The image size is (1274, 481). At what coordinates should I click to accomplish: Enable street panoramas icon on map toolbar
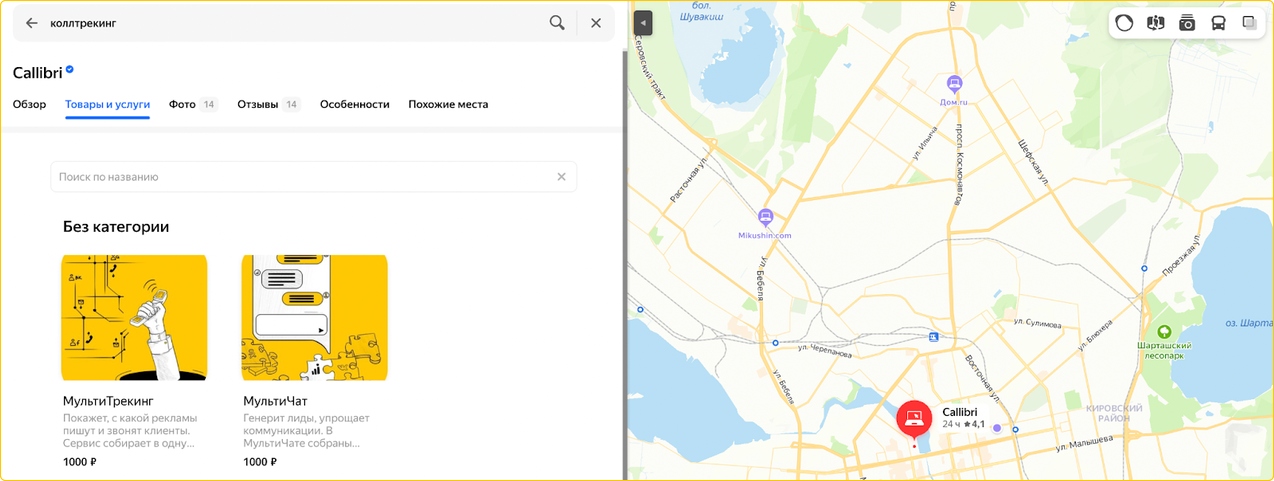pyautogui.click(x=1155, y=23)
